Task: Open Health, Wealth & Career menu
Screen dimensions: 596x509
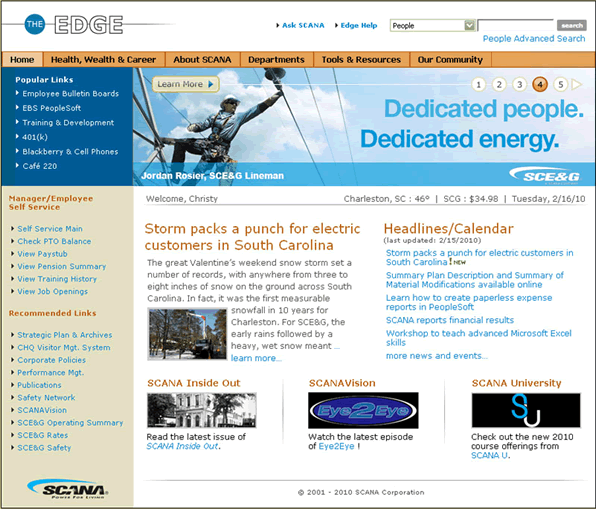Action: [103, 60]
